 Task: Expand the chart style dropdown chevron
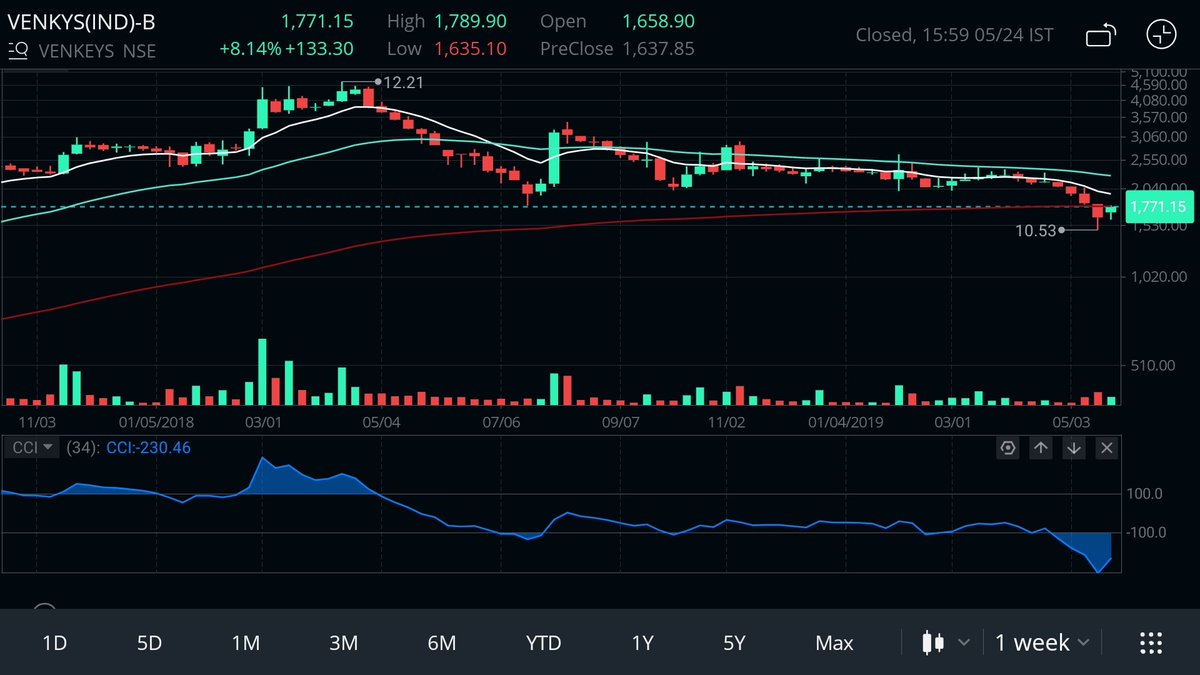[x=962, y=643]
